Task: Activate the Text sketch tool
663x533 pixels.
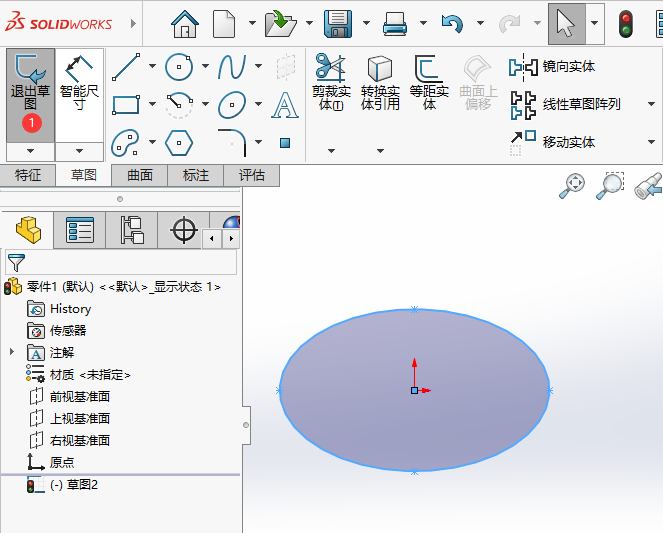Action: (x=285, y=104)
